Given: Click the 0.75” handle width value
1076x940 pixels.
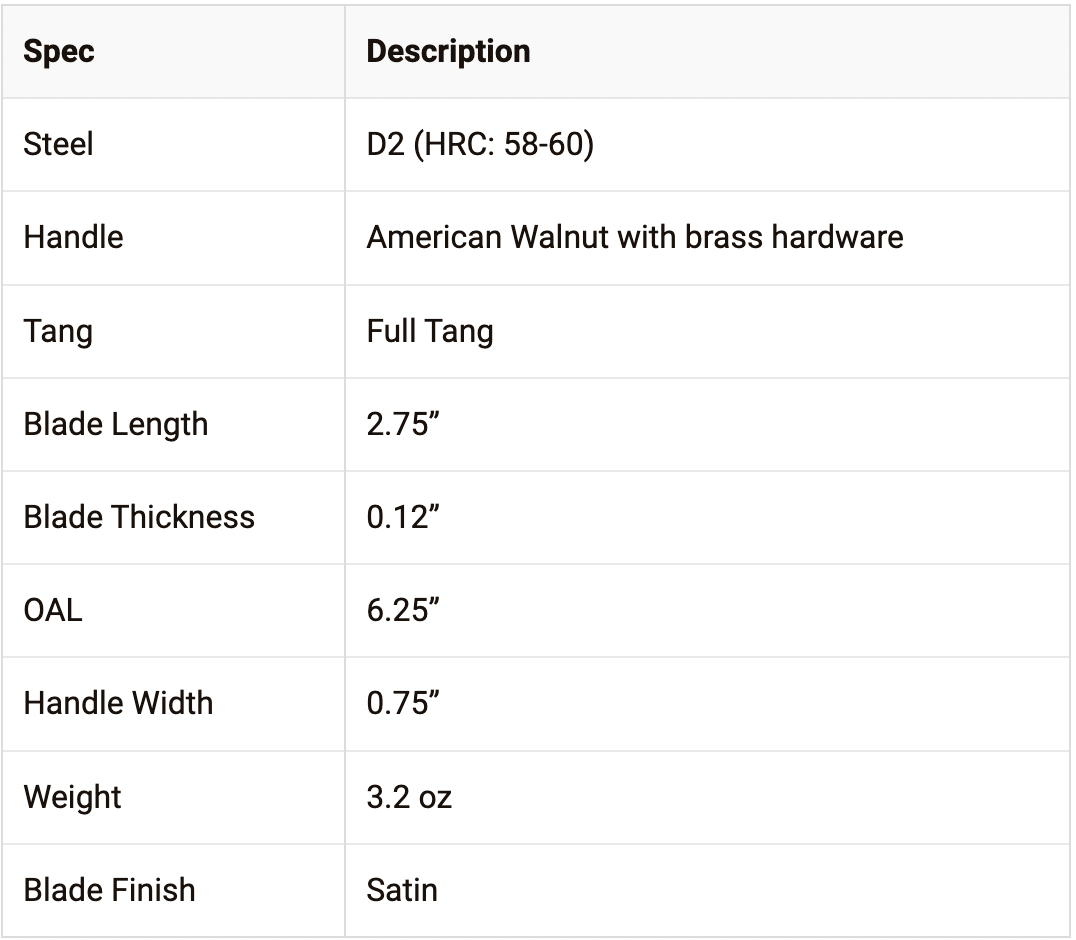Looking at the screenshot, I should (404, 703).
